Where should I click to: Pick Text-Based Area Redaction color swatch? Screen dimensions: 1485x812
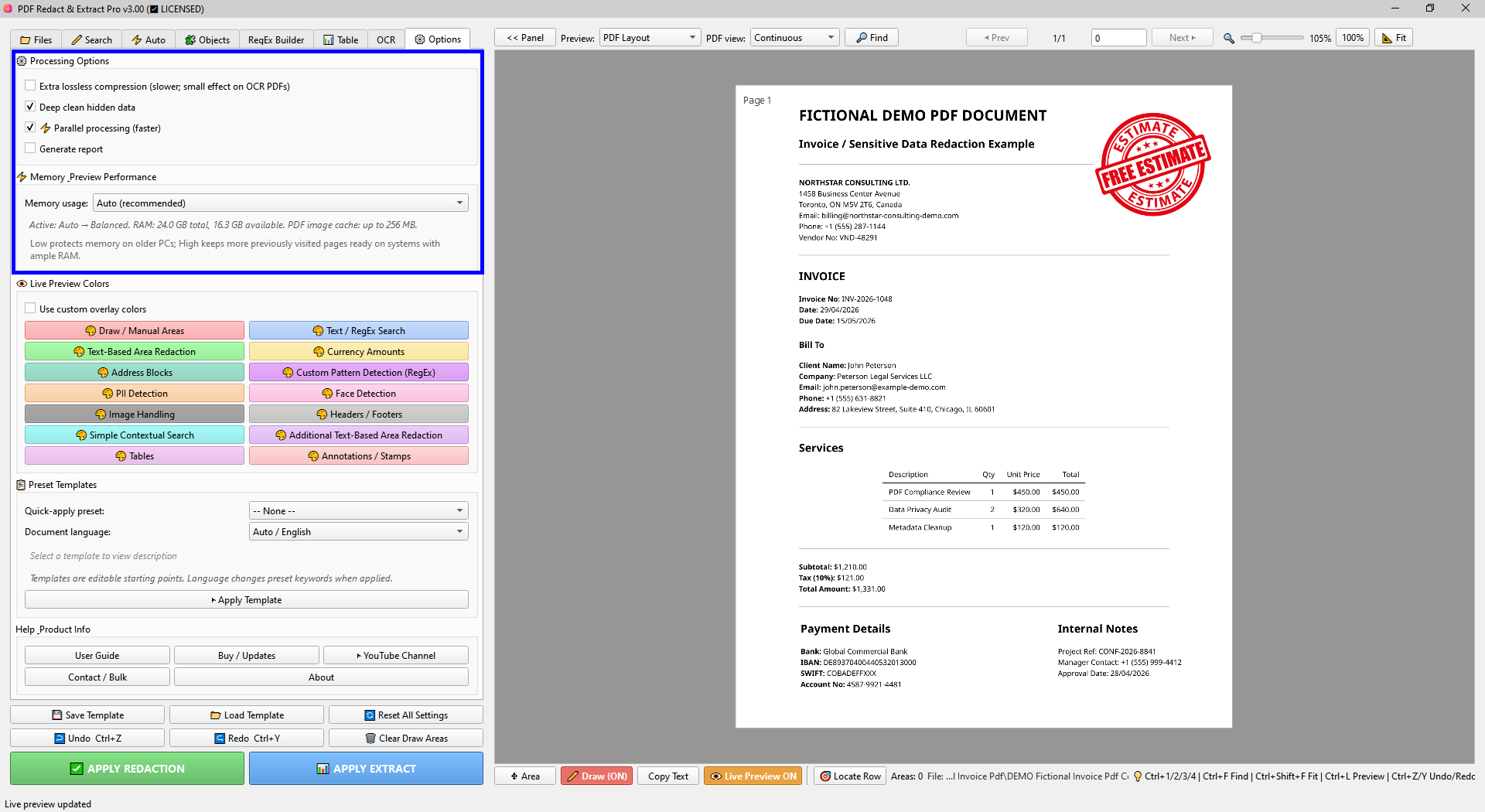click(x=135, y=351)
